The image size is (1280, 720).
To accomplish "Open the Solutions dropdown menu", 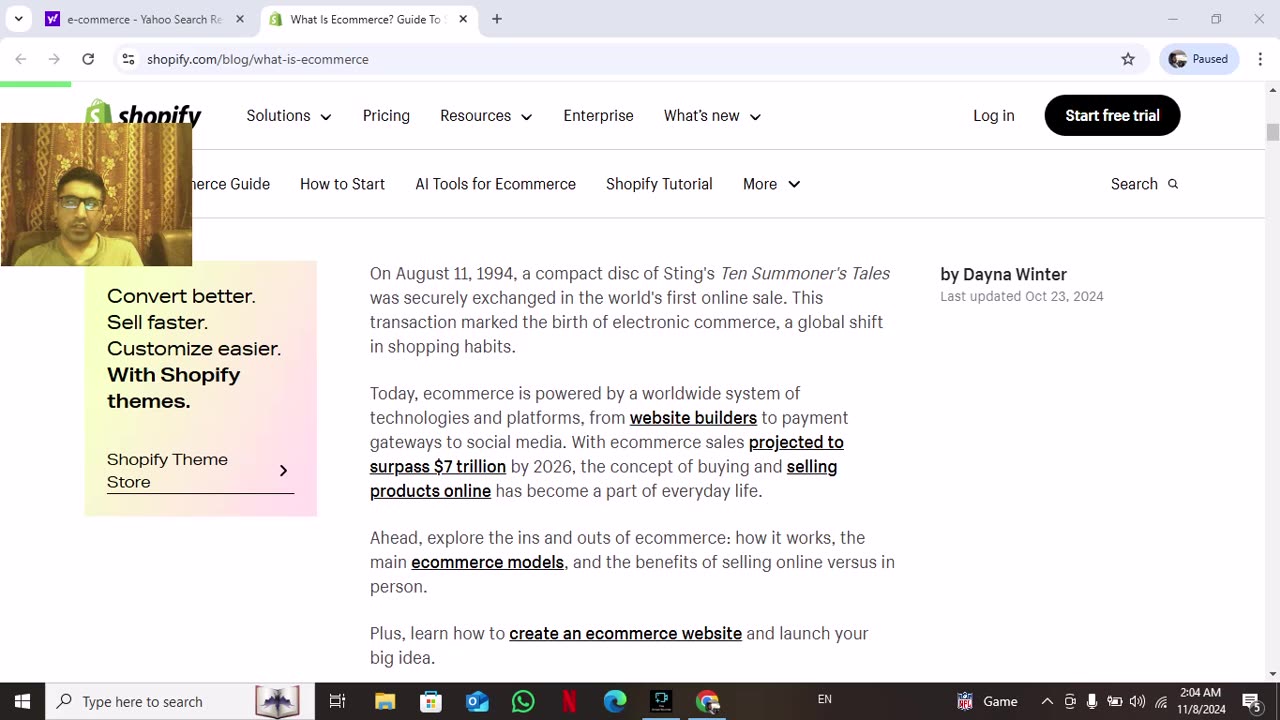I will click(289, 116).
